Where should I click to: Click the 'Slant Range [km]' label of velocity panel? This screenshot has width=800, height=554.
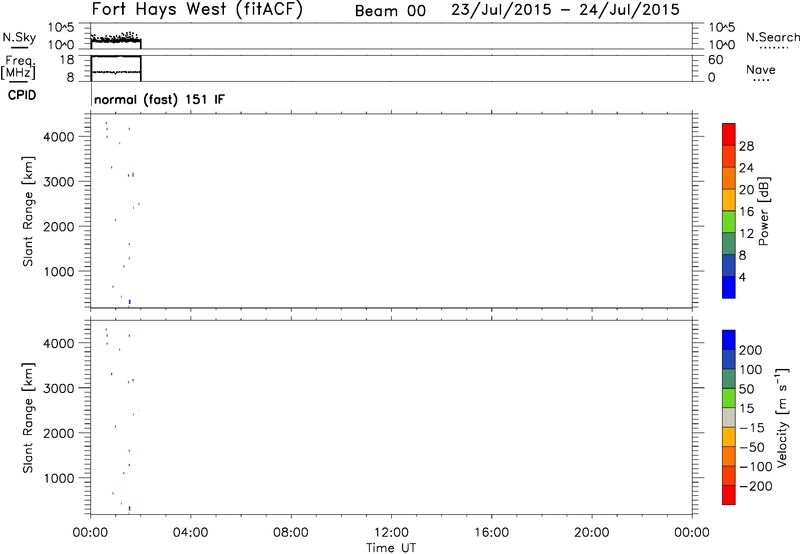(x=28, y=418)
